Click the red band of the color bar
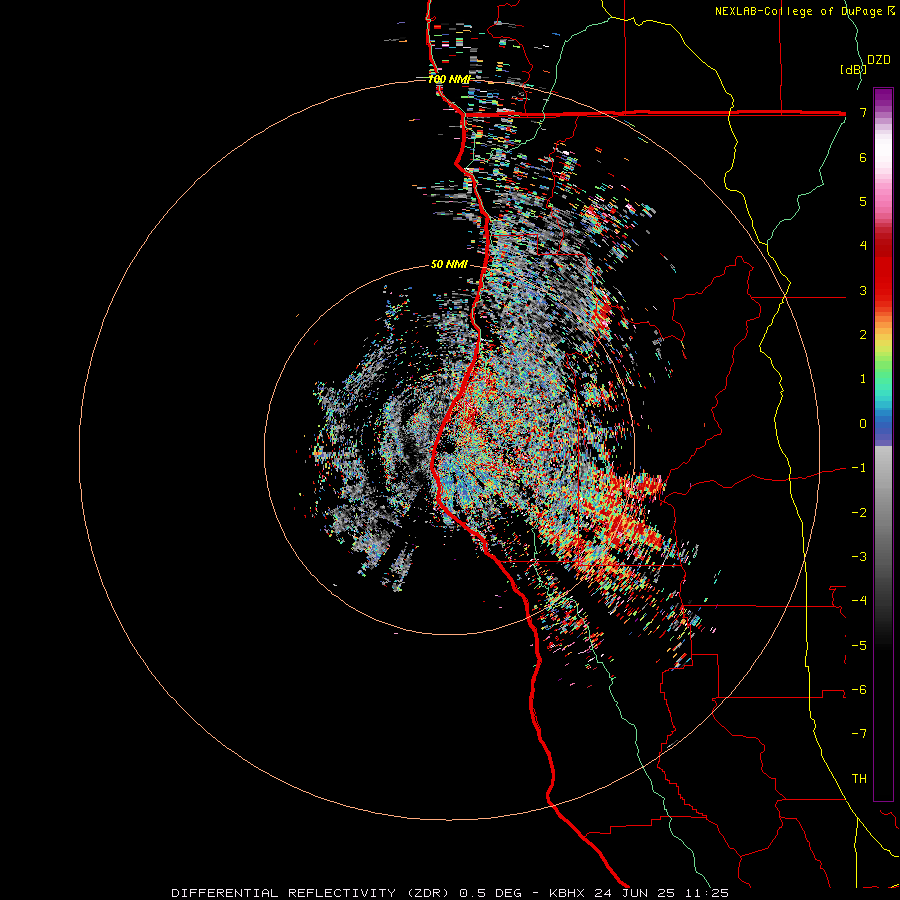Image resolution: width=900 pixels, height=900 pixels. (883, 270)
